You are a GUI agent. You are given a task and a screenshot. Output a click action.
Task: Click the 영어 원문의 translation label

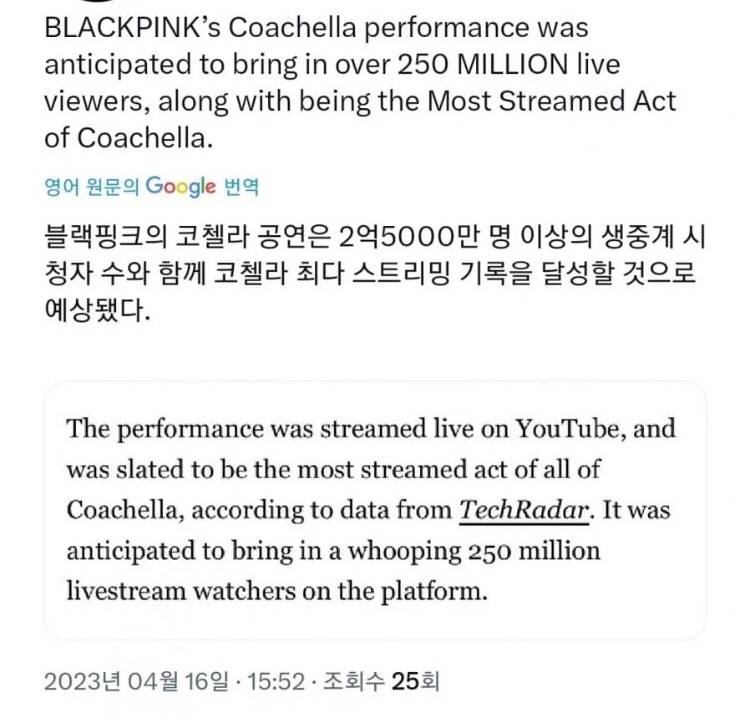pos(91,186)
